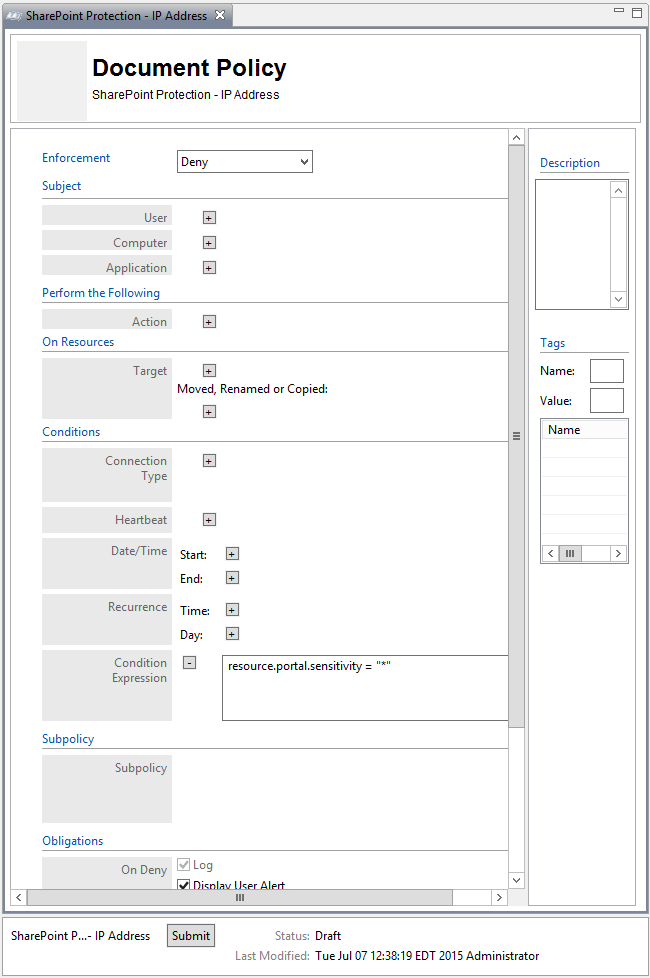Screen dimensions: 650x978
Task: Add a Recurrence Time value
Action: (x=232, y=610)
